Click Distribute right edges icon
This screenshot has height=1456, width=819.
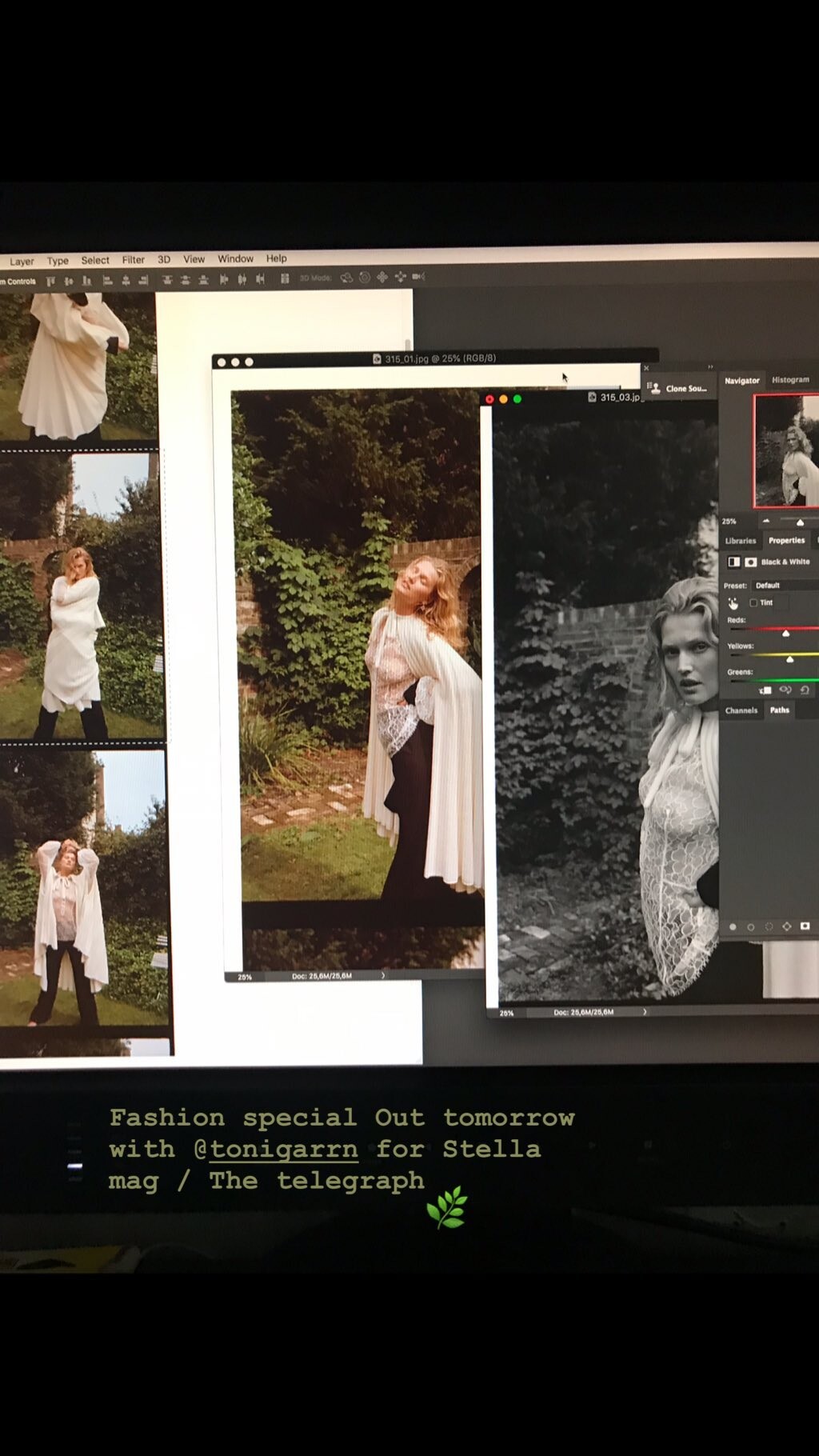[x=260, y=278]
